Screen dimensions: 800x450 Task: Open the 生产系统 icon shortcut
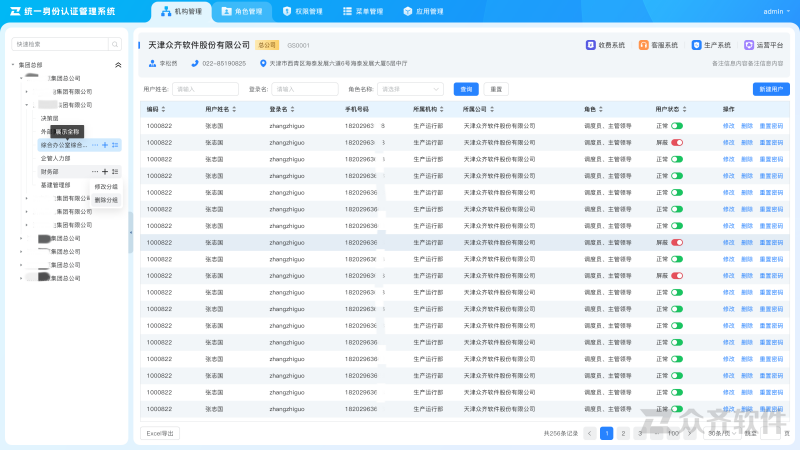[x=697, y=45]
